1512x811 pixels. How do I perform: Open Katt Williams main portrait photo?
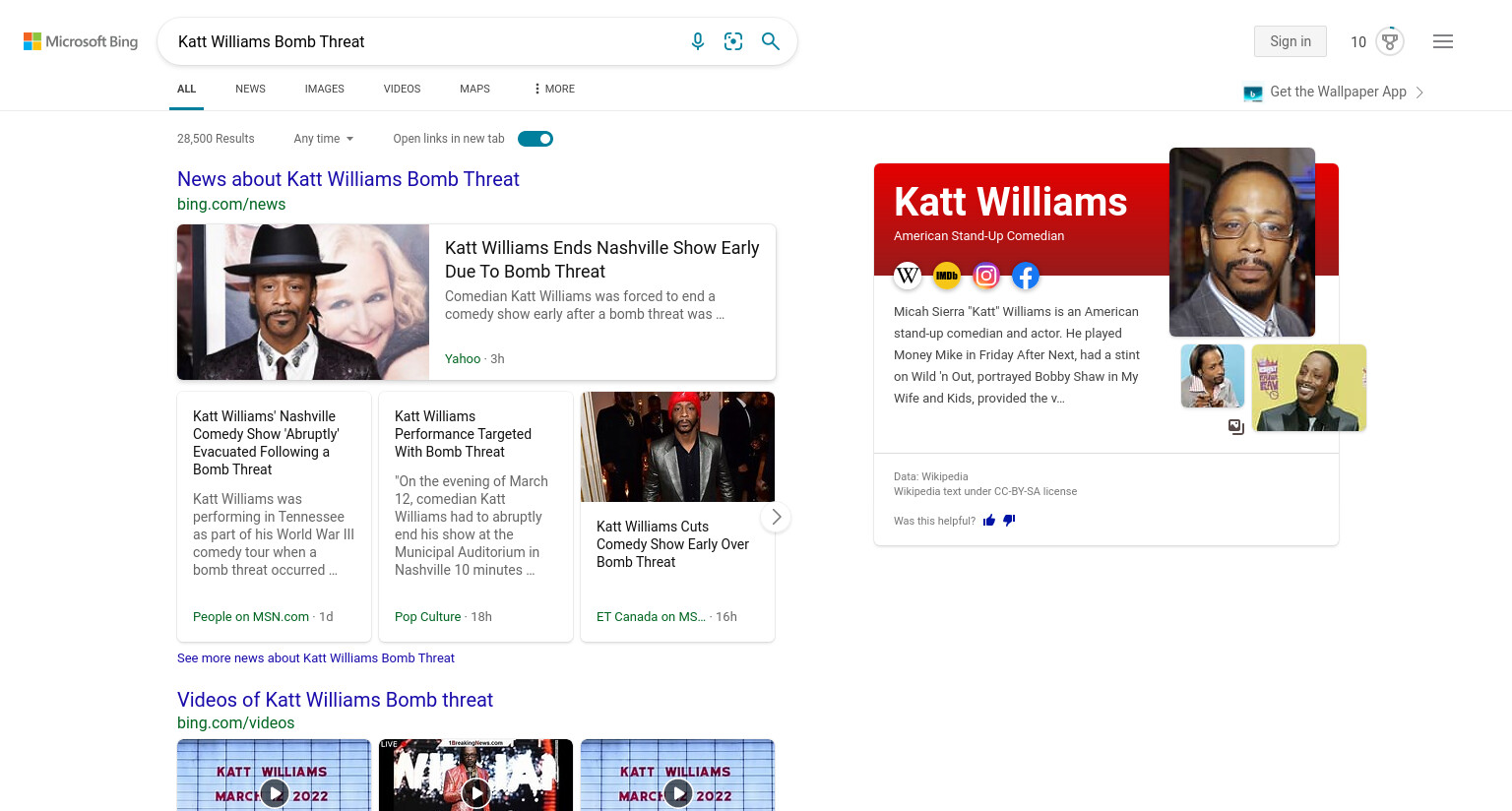click(x=1242, y=242)
